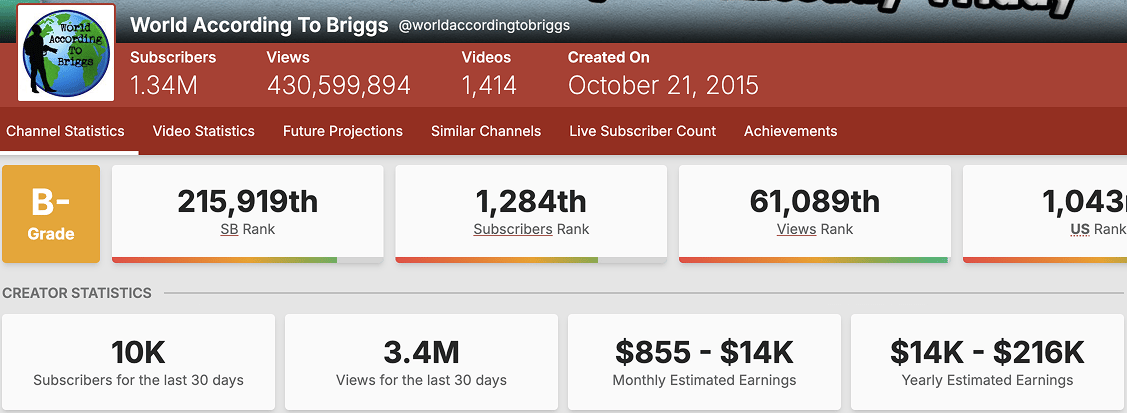Click the 1,284th subscribers rank value
Image resolution: width=1127 pixels, height=413 pixels.
coord(531,202)
